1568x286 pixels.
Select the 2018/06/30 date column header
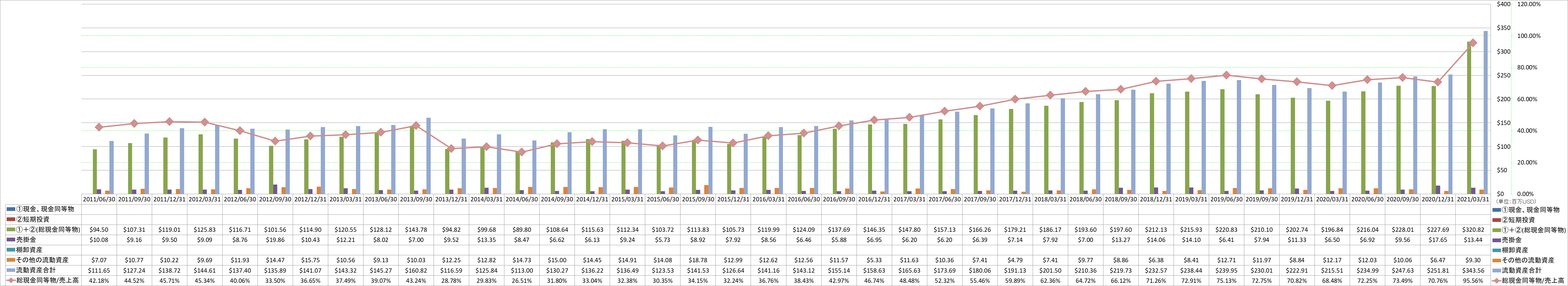pyautogui.click(x=1086, y=199)
